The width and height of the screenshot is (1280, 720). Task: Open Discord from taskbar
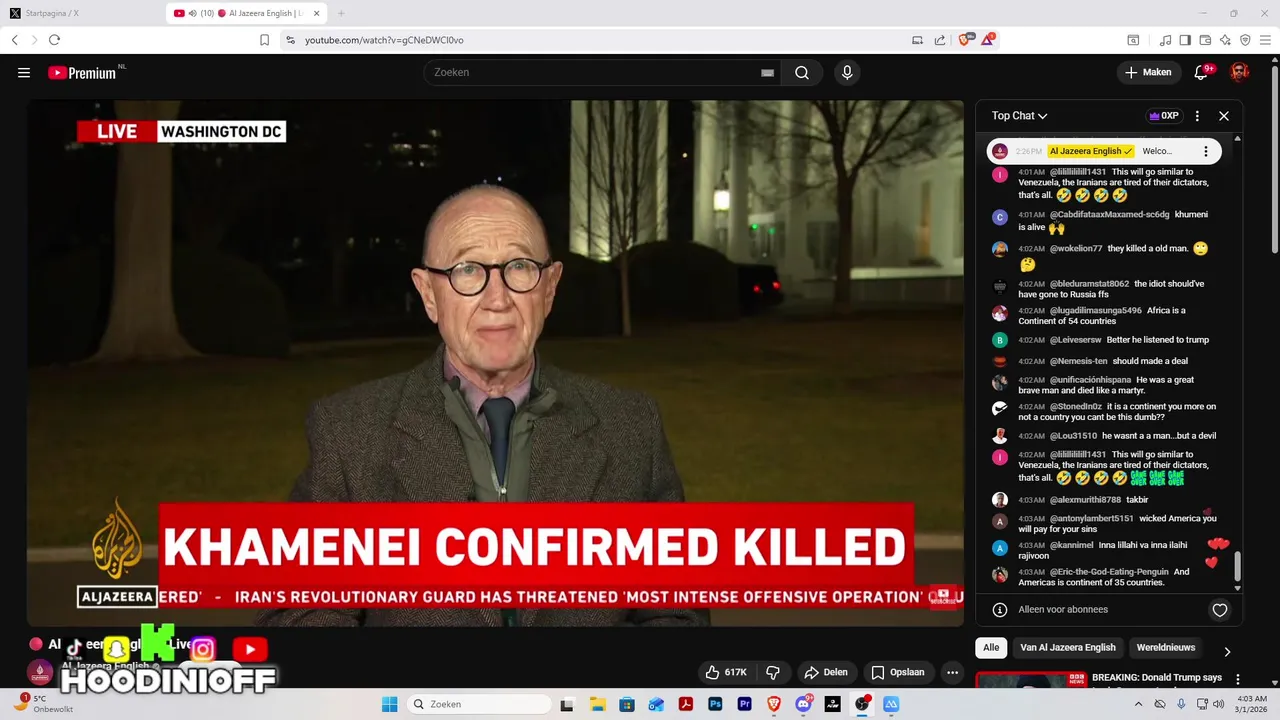point(803,704)
